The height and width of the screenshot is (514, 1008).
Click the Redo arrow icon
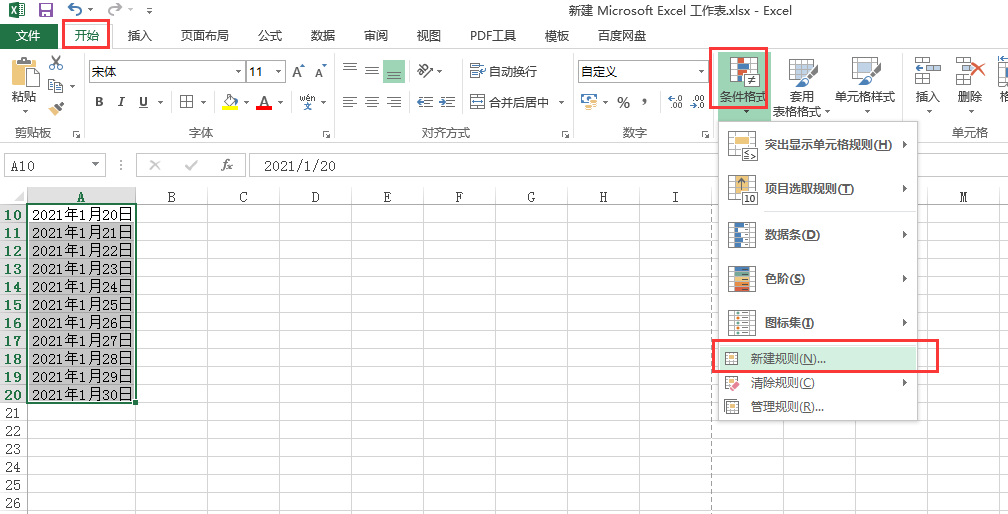click(115, 10)
